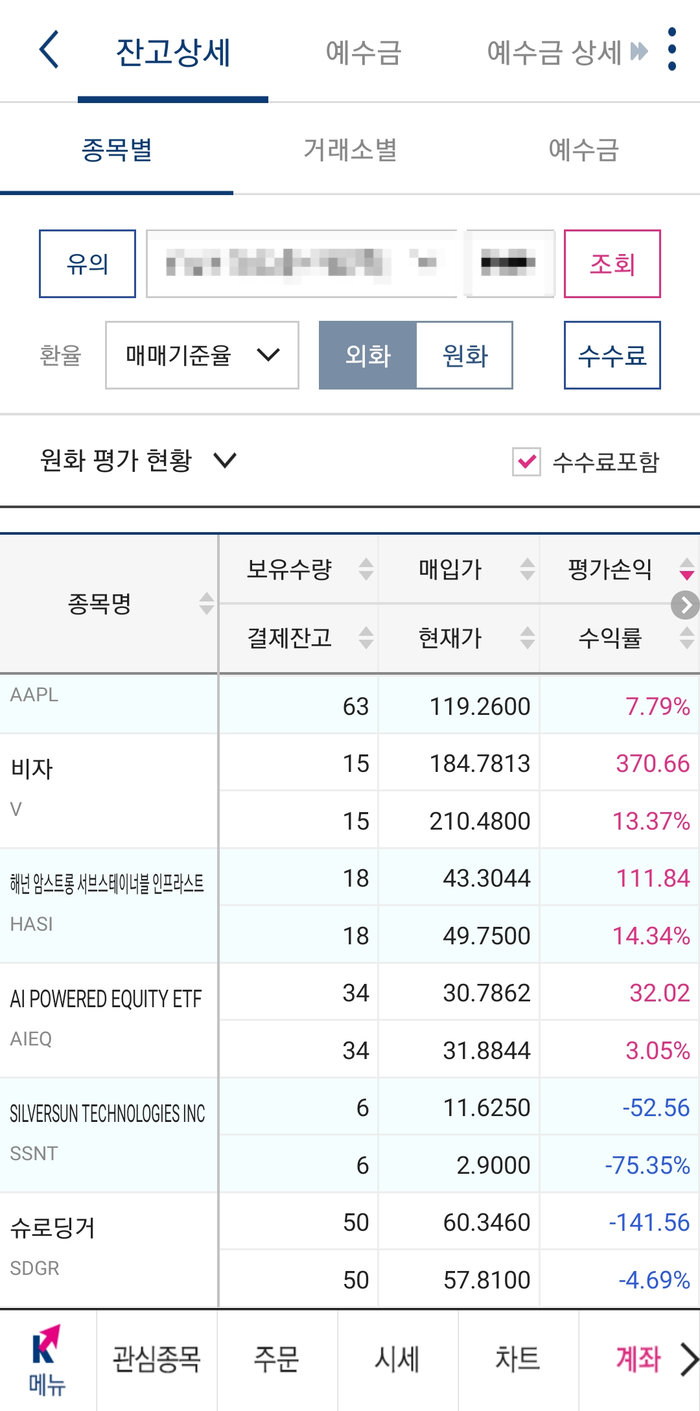Tap the 수익률 column header
This screenshot has height=1411, width=700.
pos(610,638)
